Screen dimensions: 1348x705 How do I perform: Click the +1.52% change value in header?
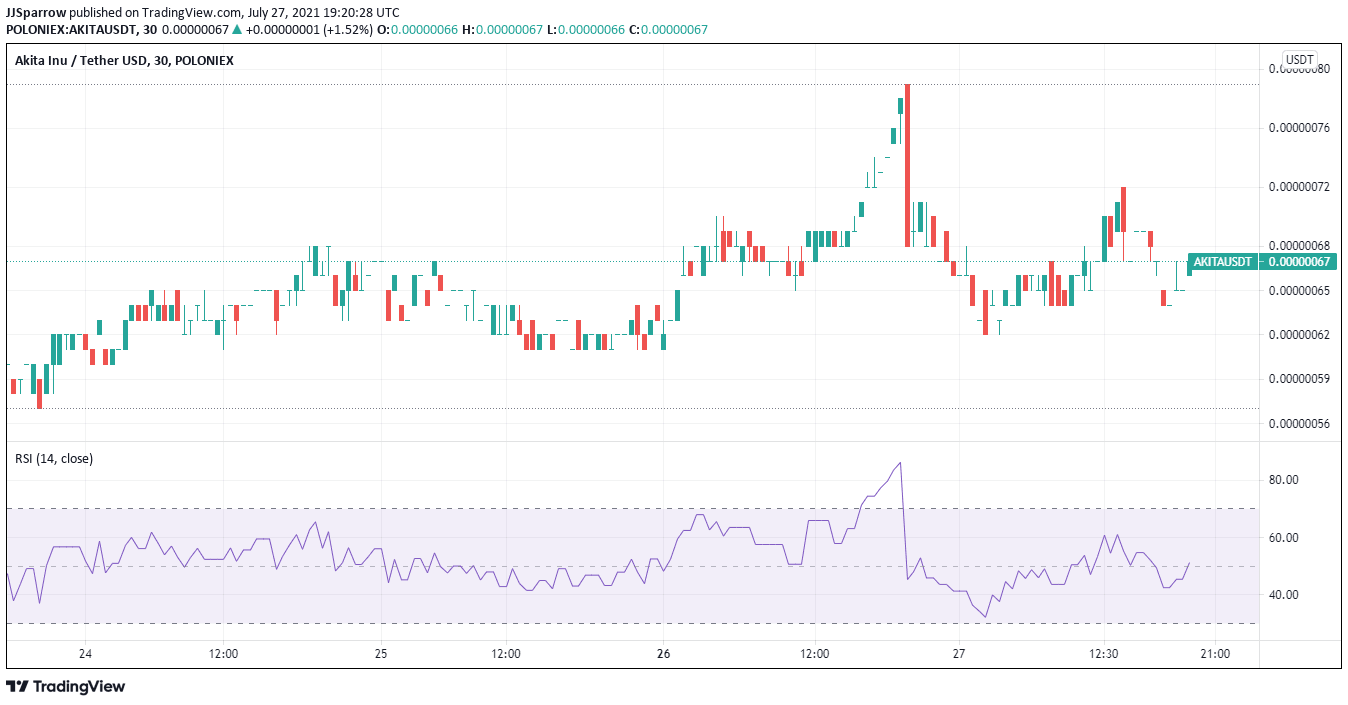tap(350, 29)
